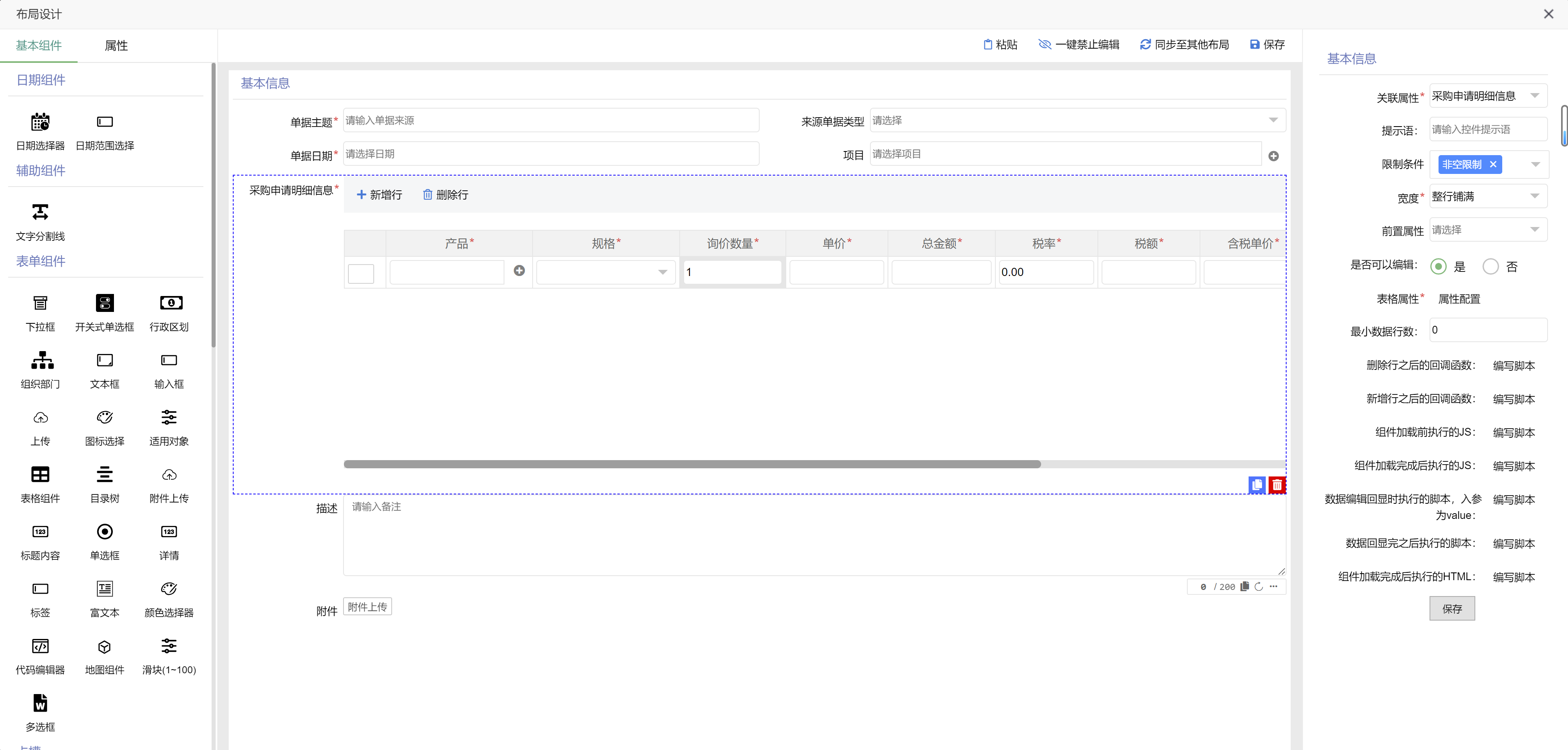Check the row selection checkbox in table

click(362, 272)
